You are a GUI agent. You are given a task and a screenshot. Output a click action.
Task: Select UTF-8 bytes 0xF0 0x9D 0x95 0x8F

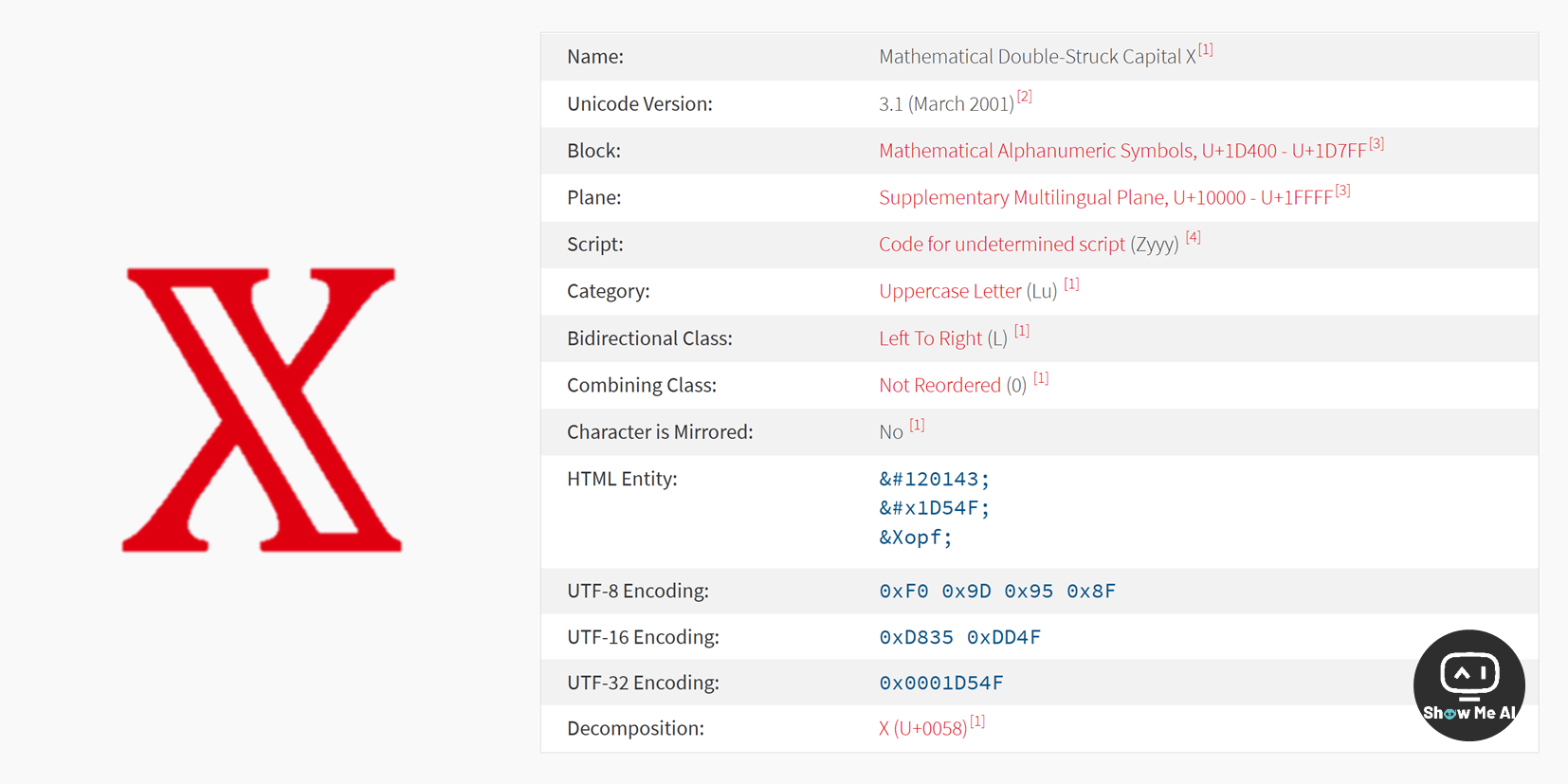(997, 592)
